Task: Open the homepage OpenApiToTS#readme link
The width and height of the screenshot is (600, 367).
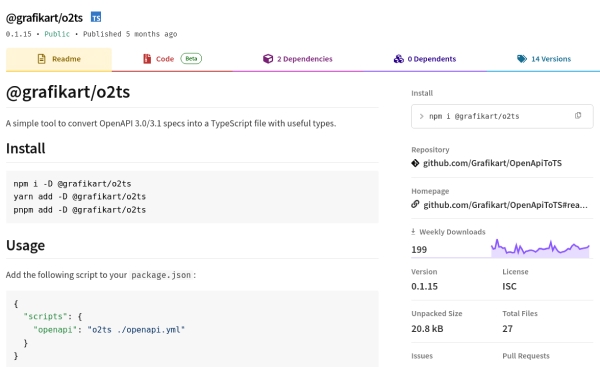Action: 505,205
